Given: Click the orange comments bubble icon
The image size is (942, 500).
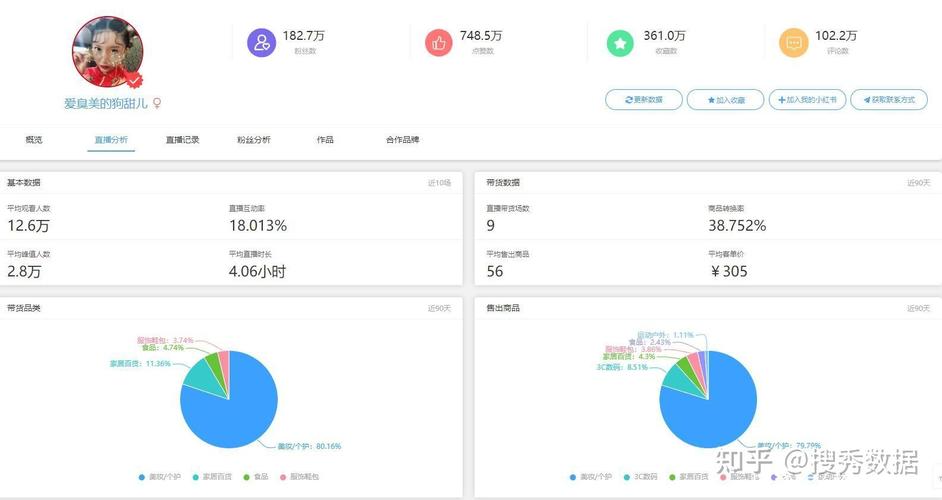Looking at the screenshot, I should pos(793,43).
